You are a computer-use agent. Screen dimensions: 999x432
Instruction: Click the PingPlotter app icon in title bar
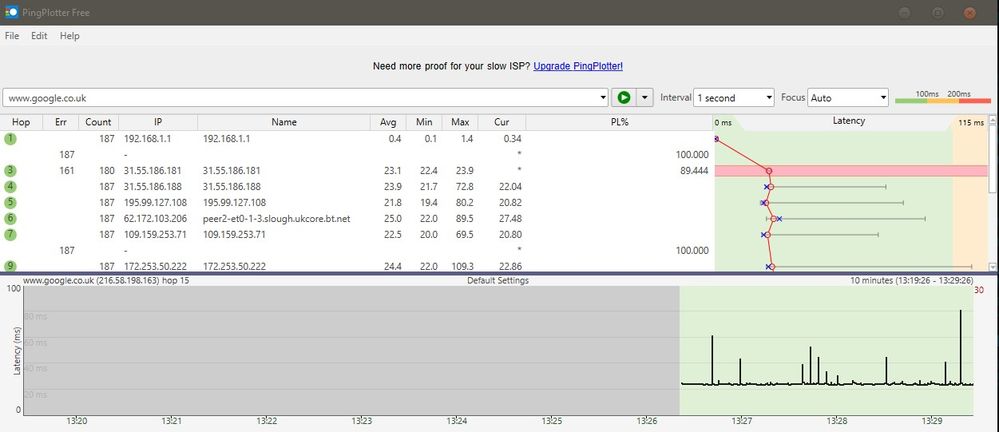pyautogui.click(x=12, y=12)
